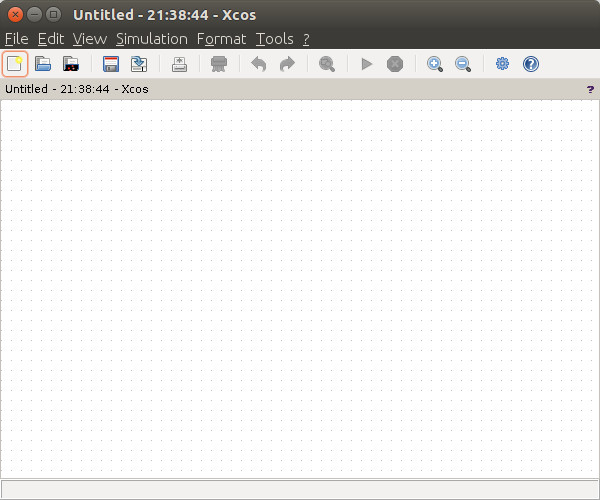
Task: Open file in Scilab current directory icon
Action: pos(71,64)
